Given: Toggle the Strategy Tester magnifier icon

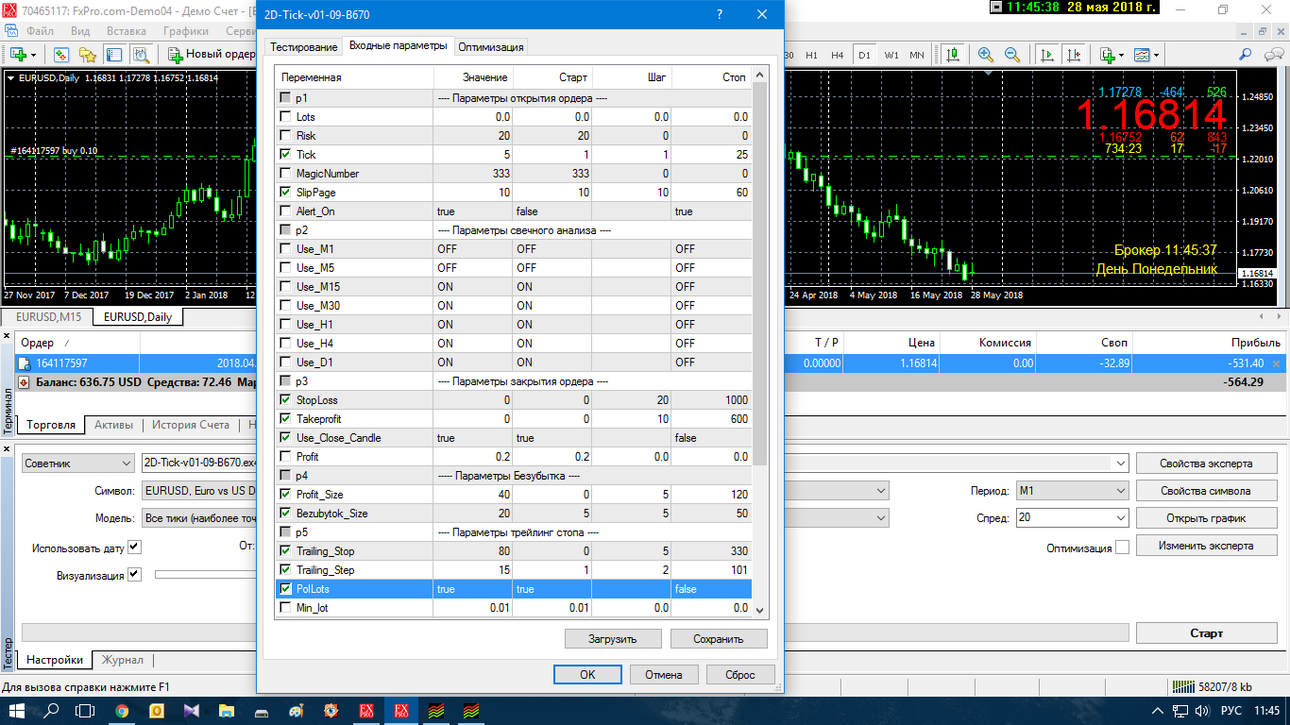Looking at the screenshot, I should point(141,55).
